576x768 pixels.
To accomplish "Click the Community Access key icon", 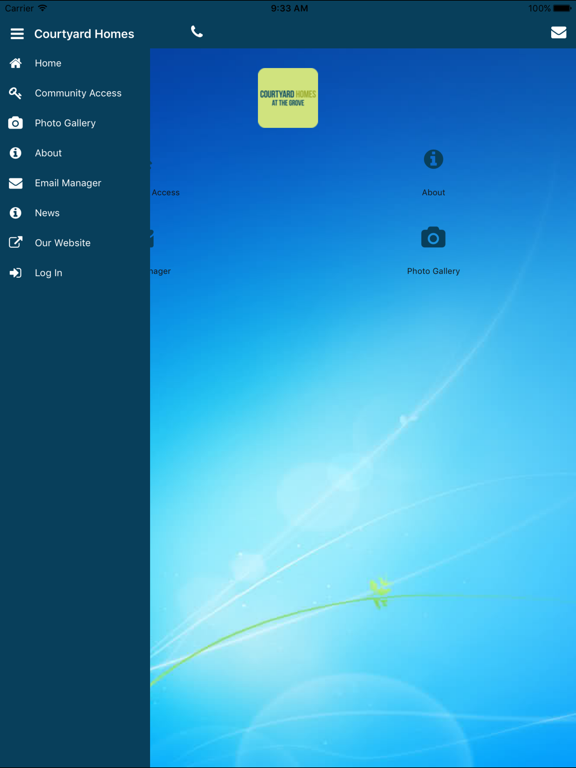I will tap(16, 93).
